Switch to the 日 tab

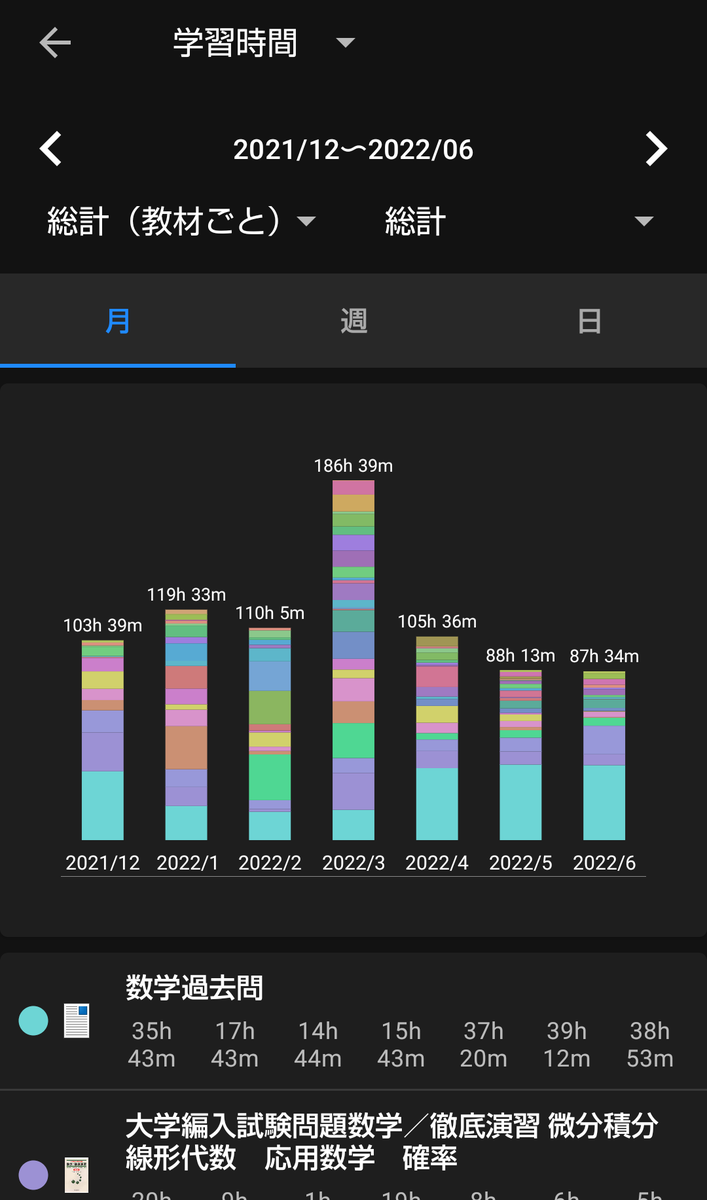click(x=589, y=321)
